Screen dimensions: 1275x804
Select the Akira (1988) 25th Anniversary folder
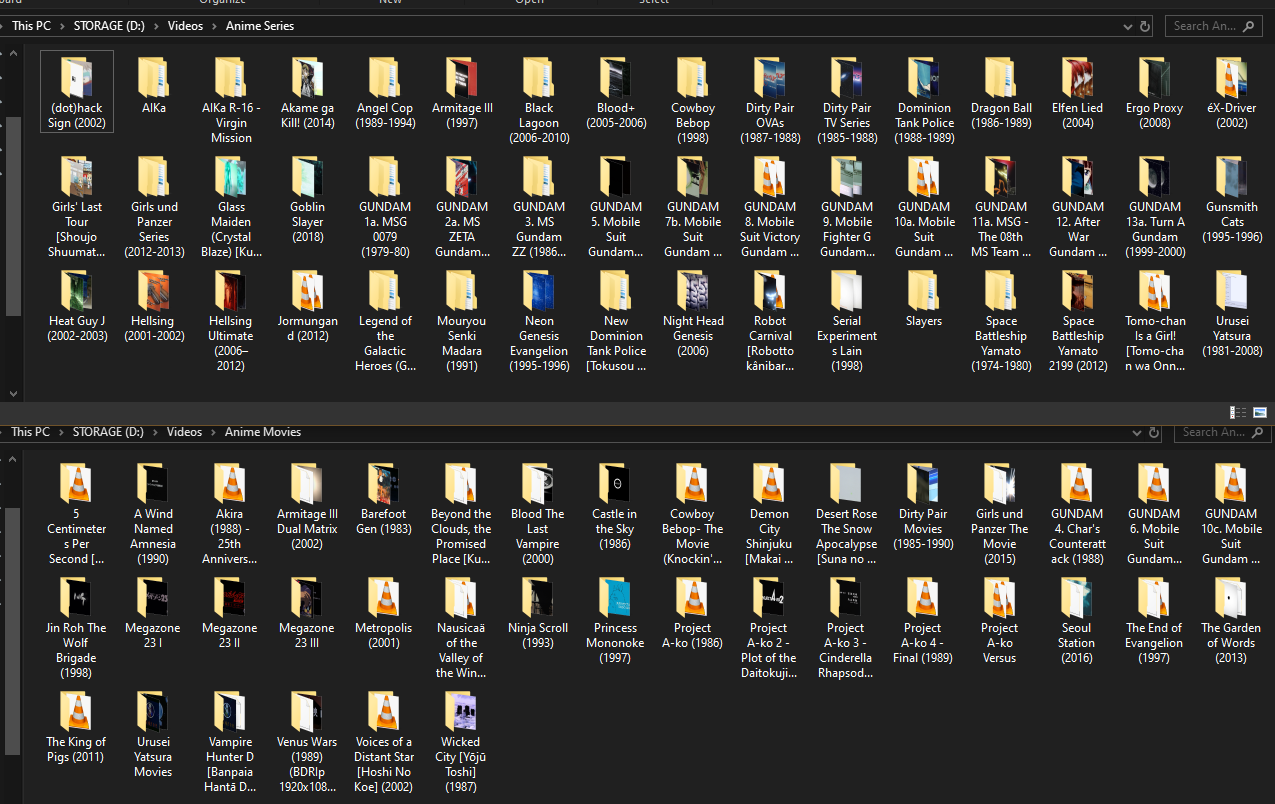click(x=230, y=512)
